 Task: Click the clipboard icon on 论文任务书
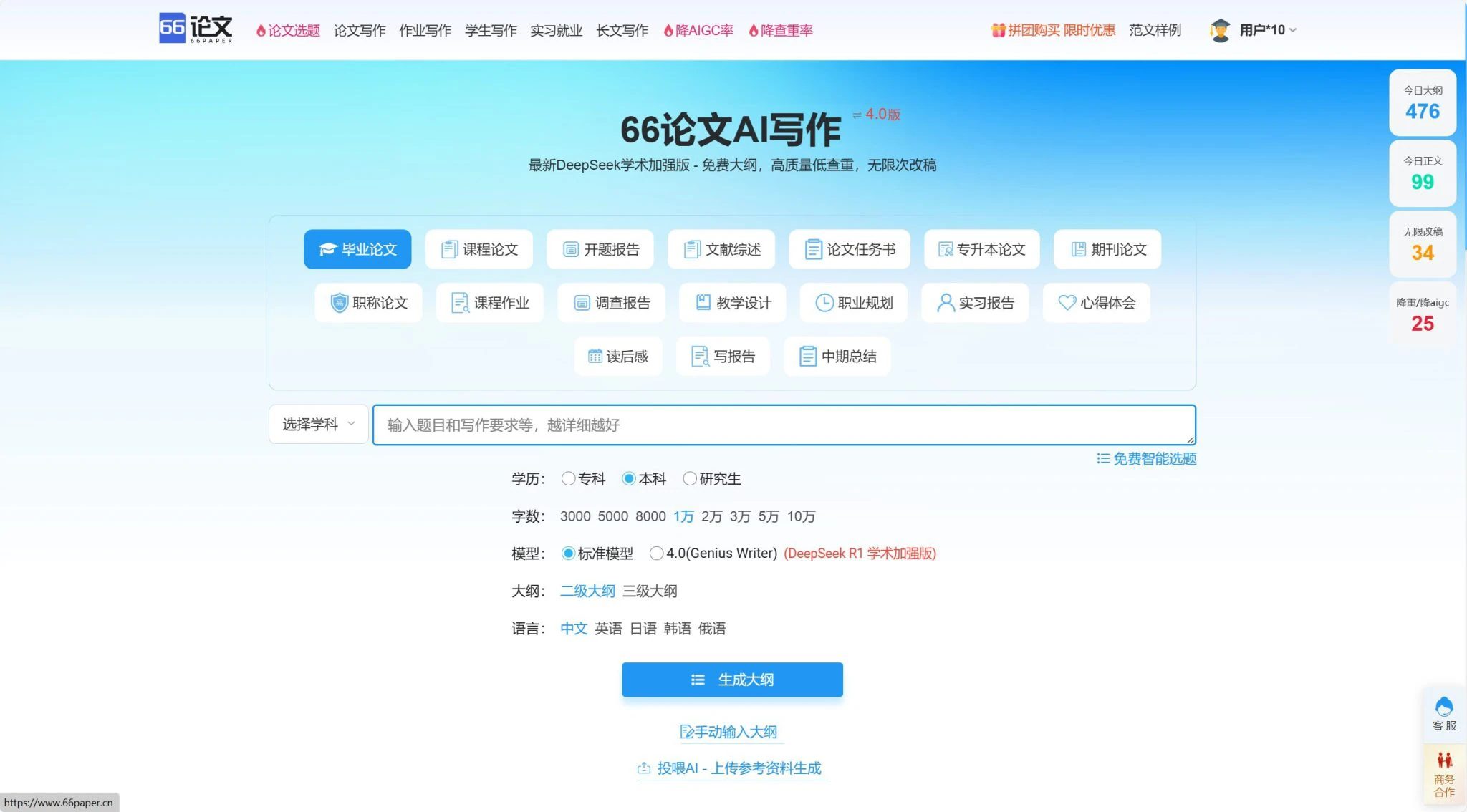coord(813,249)
